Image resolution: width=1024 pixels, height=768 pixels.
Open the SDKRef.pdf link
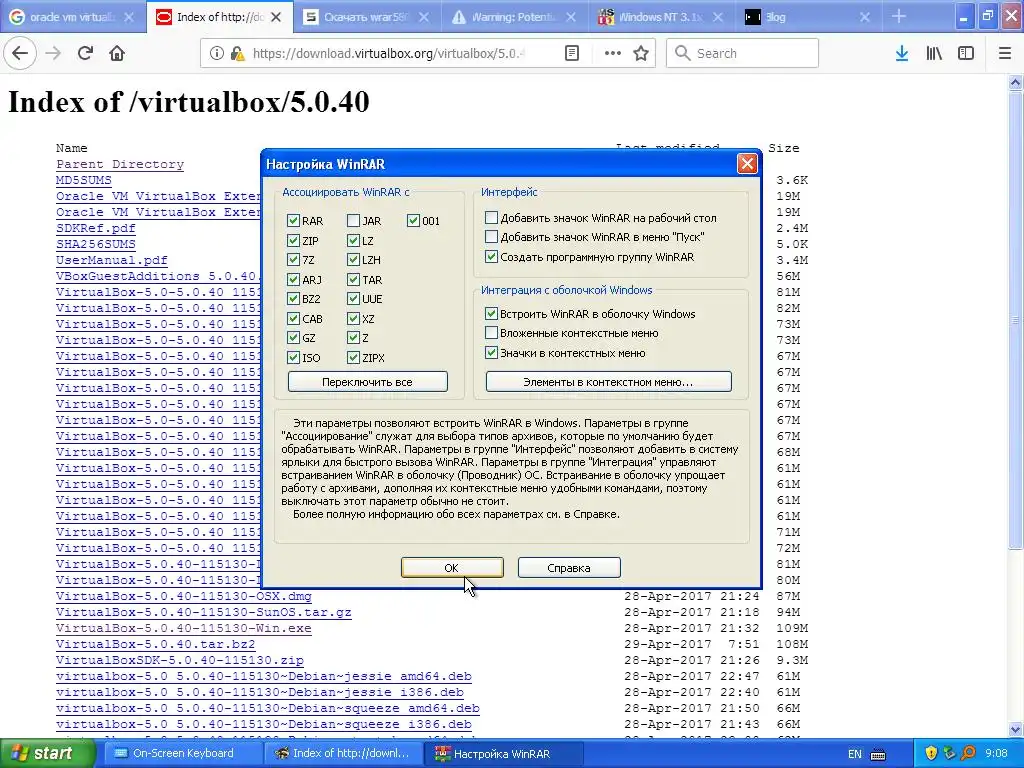(96, 229)
